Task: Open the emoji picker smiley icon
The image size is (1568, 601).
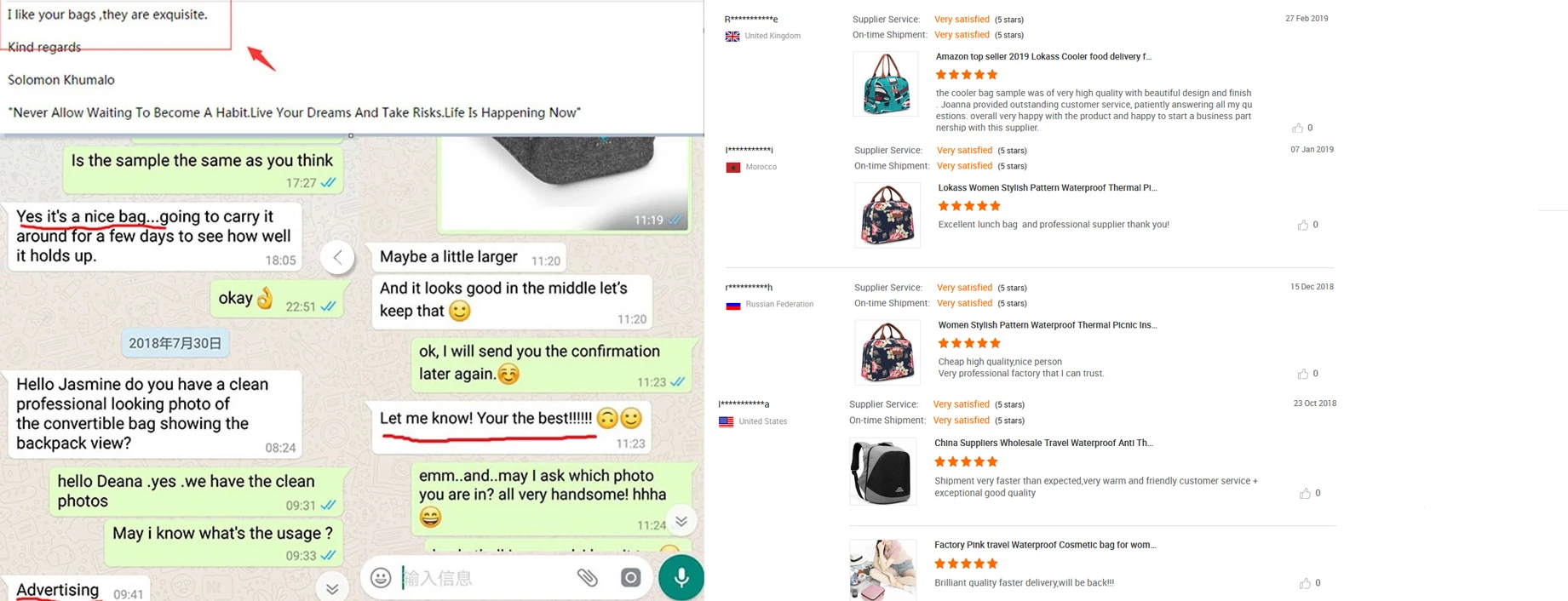Action: click(x=381, y=577)
